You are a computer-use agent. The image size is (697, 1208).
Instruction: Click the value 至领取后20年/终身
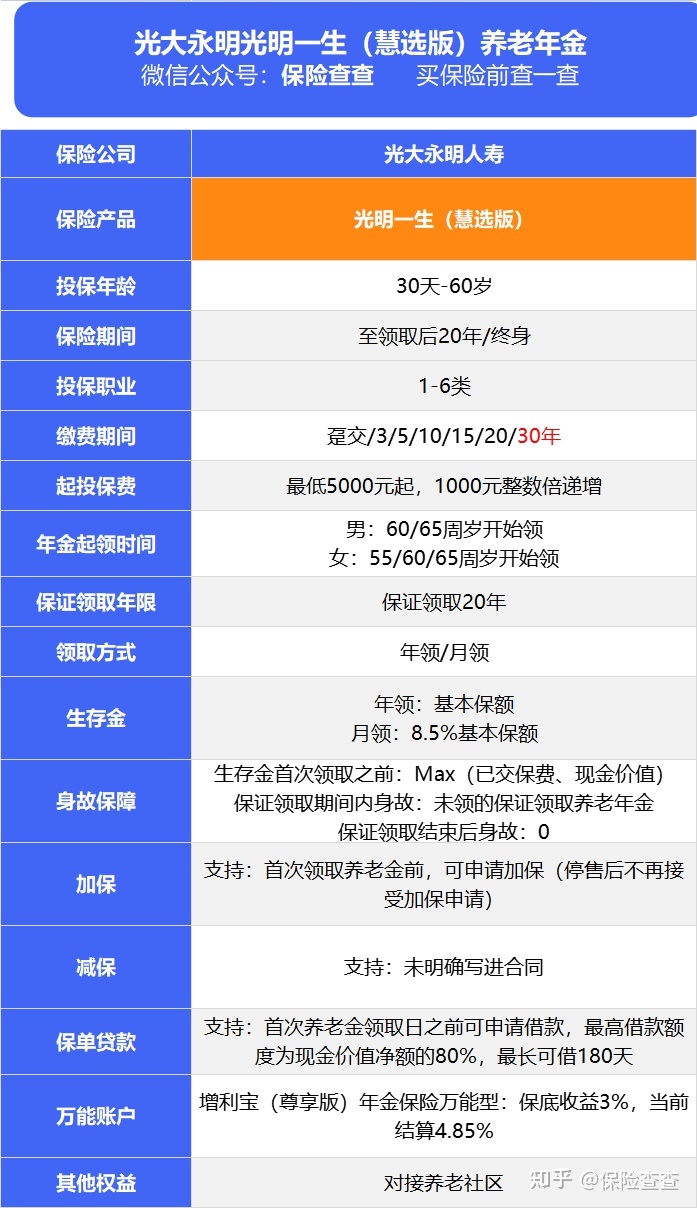(444, 336)
